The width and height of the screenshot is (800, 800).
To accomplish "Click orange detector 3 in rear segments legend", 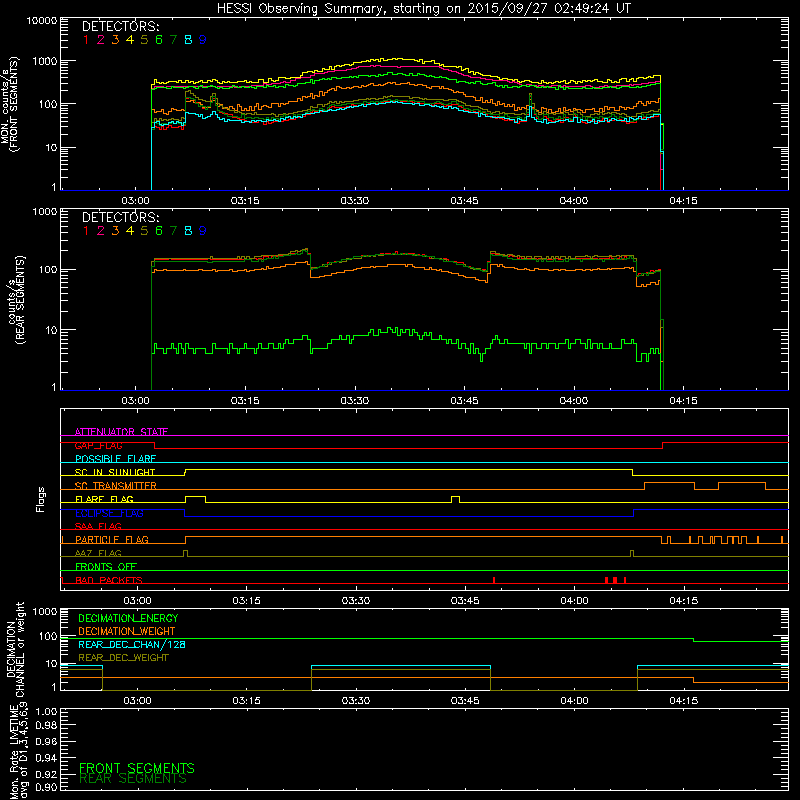I will click(115, 231).
